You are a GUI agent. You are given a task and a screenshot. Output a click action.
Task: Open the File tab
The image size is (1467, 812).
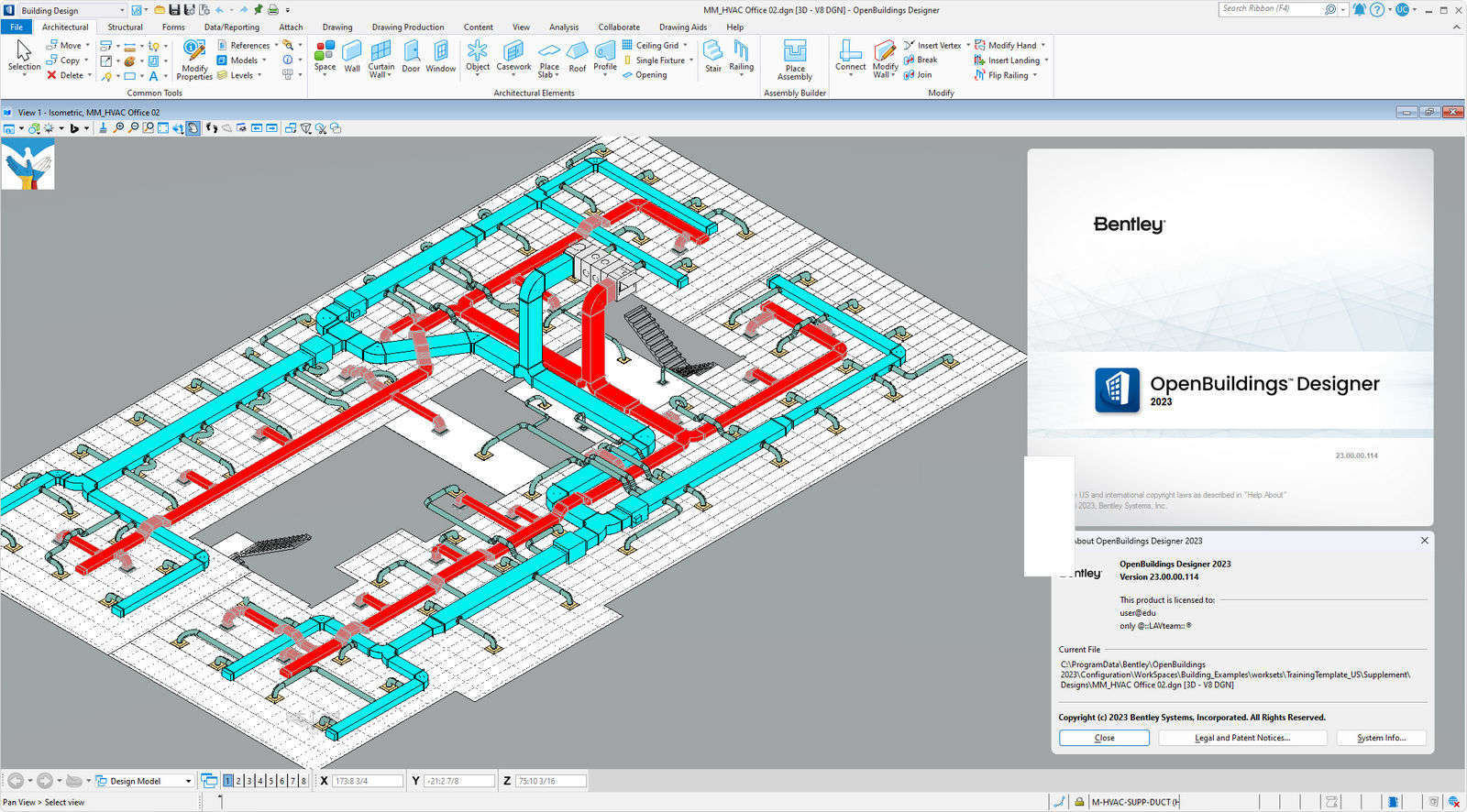click(17, 27)
